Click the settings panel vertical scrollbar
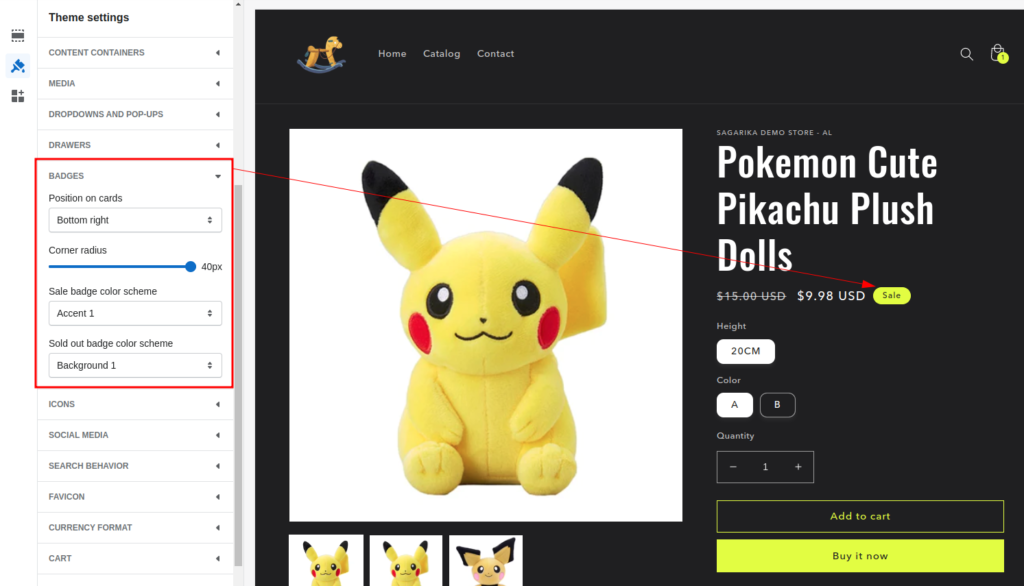Viewport: 1024px width, 586px height. tap(238, 376)
